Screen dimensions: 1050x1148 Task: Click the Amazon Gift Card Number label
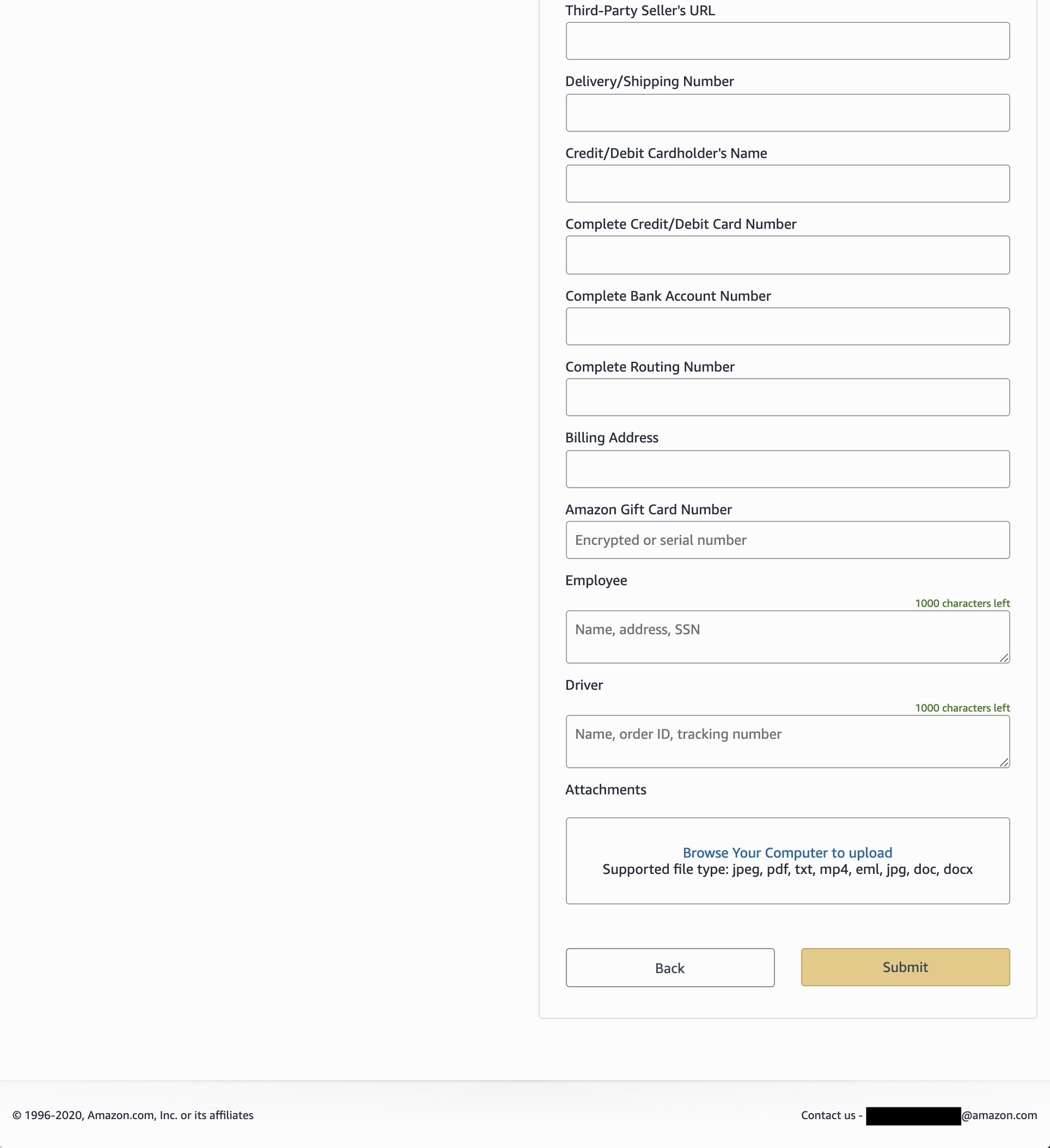click(x=648, y=509)
